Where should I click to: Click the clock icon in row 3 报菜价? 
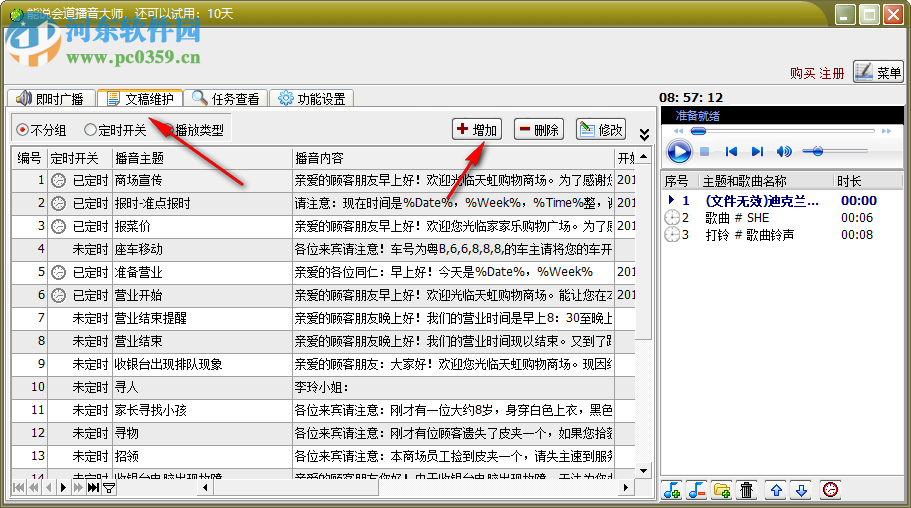point(59,227)
